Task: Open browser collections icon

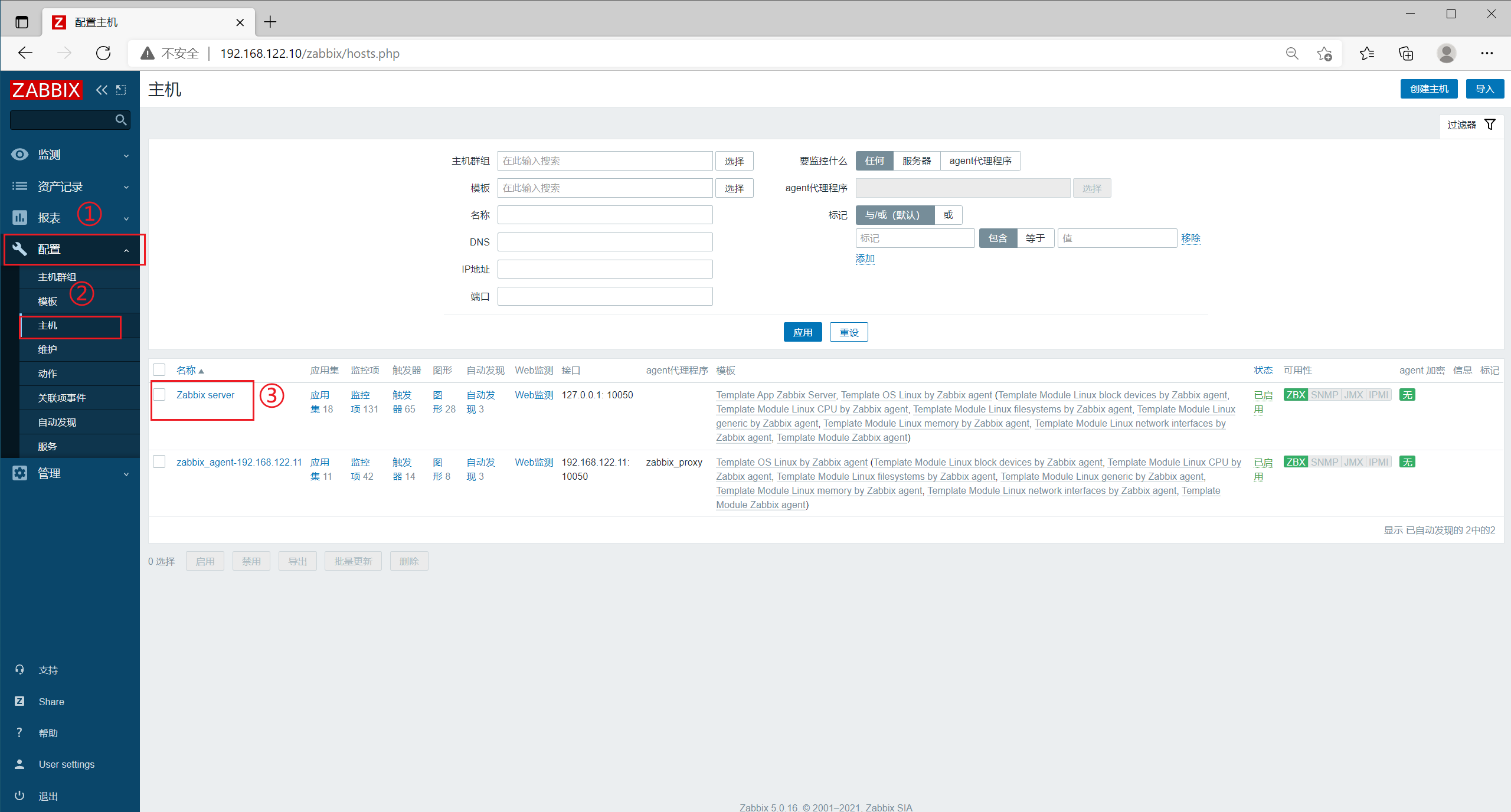Action: click(1407, 54)
